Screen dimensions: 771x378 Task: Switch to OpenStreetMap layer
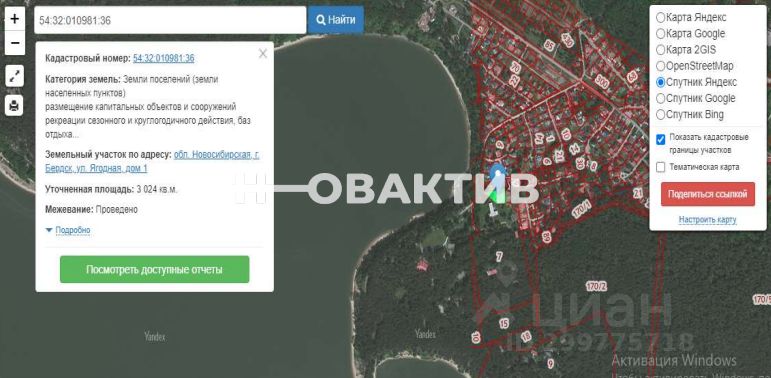coord(660,66)
